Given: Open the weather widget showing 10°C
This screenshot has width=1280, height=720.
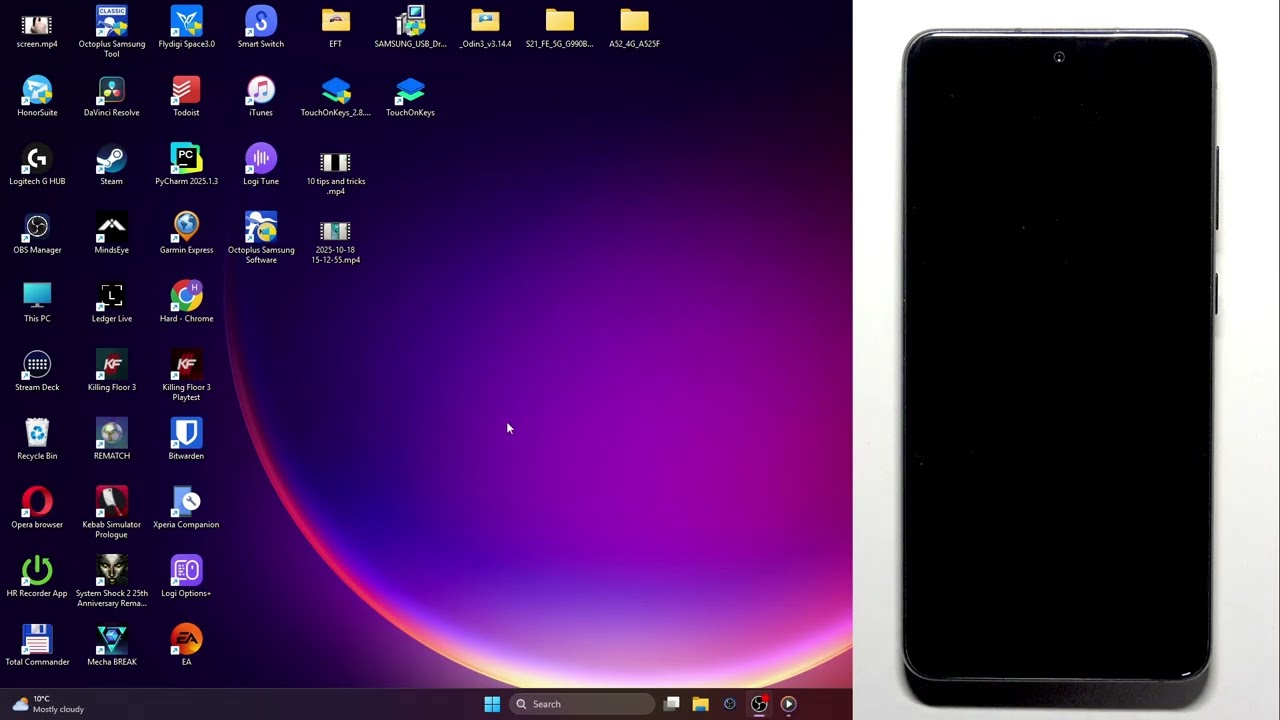Looking at the screenshot, I should point(48,704).
